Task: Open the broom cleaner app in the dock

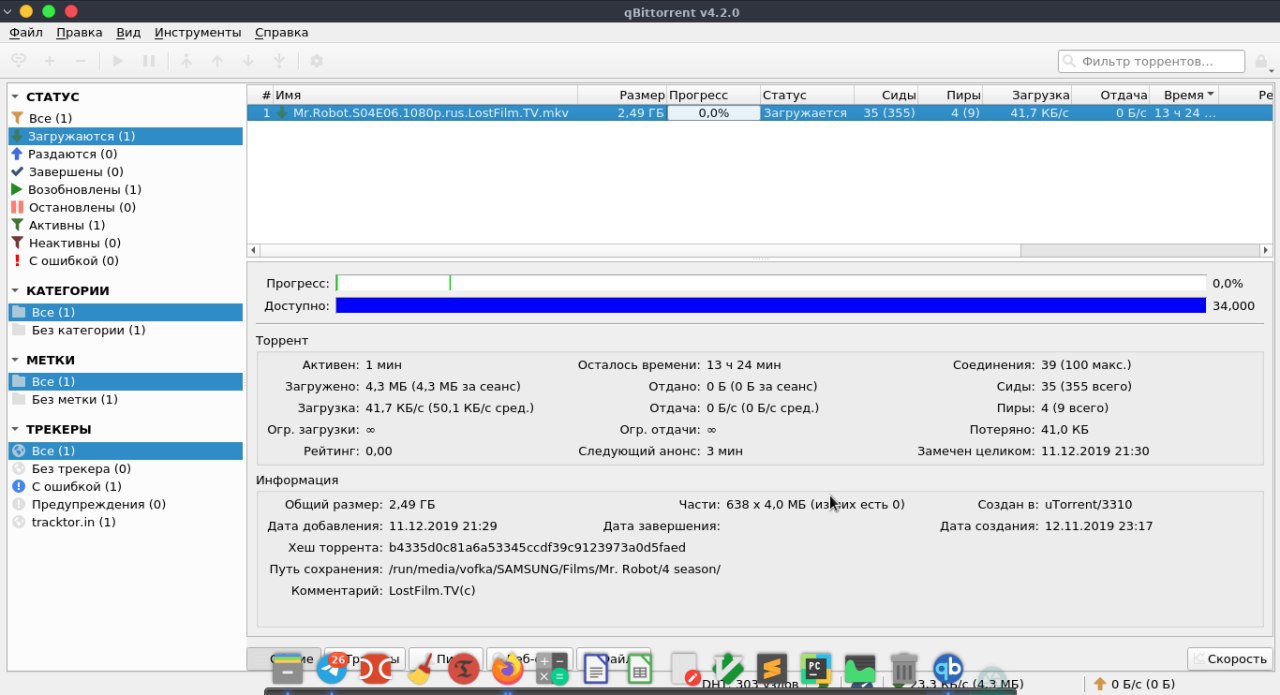Action: pos(419,668)
